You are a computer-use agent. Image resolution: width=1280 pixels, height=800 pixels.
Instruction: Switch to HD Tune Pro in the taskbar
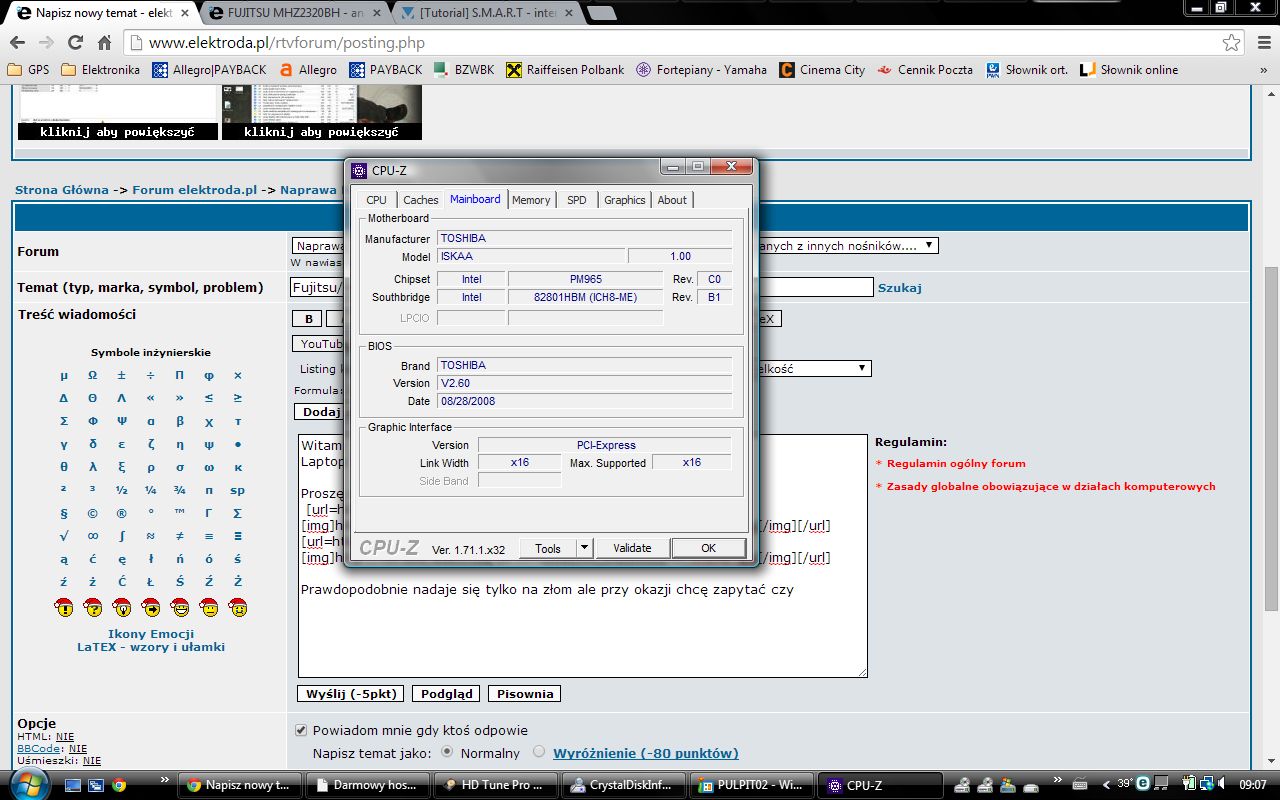pyautogui.click(x=493, y=785)
